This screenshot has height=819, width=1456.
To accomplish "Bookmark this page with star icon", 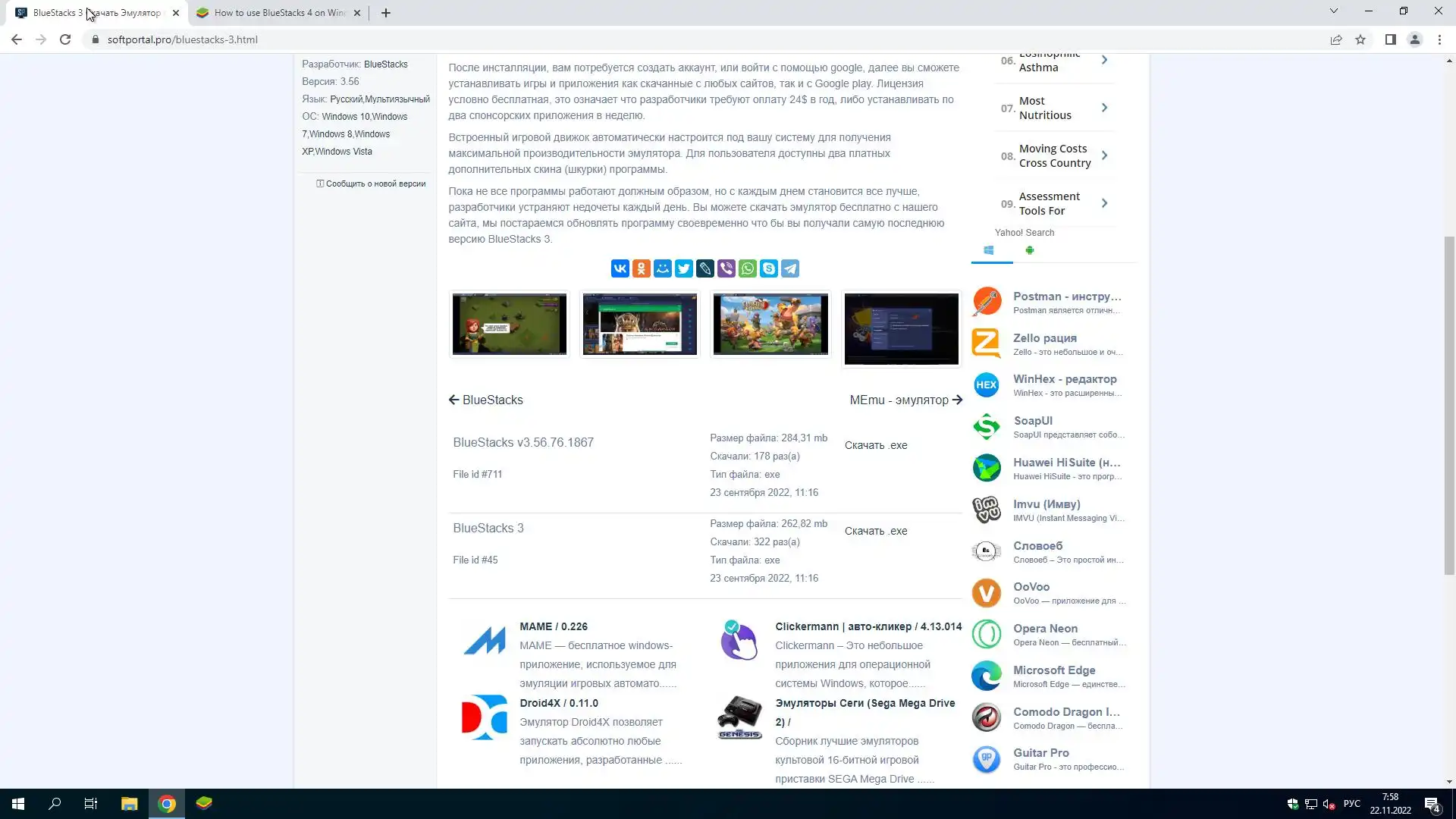I will 1360,39.
